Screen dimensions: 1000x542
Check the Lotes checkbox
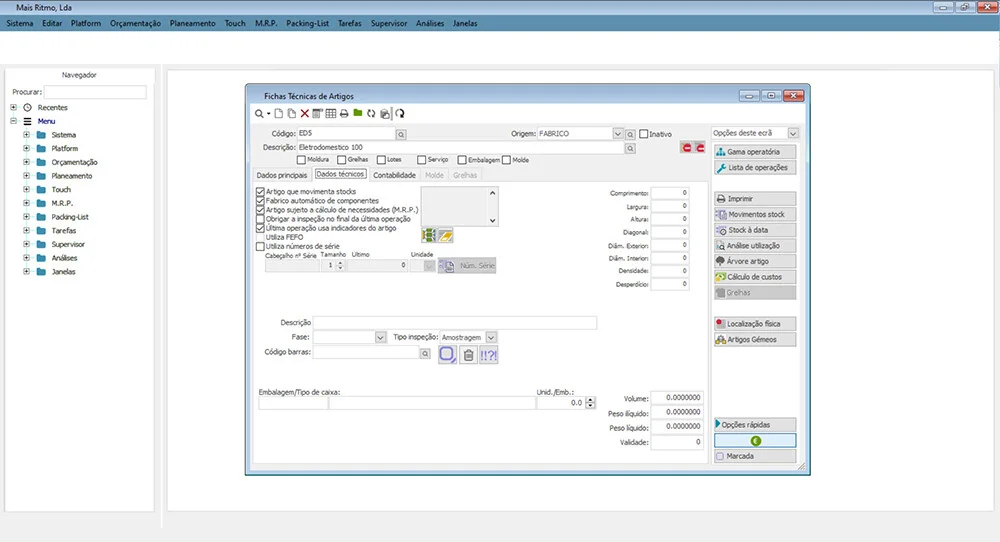381,160
